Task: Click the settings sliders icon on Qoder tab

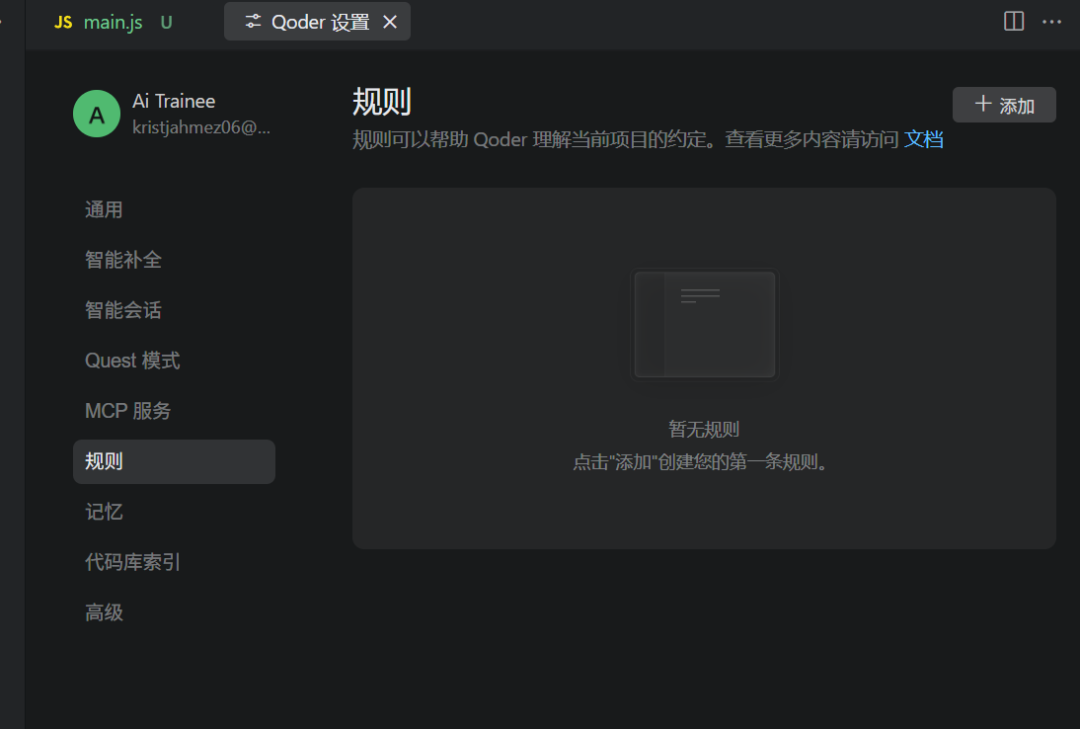Action: click(253, 21)
